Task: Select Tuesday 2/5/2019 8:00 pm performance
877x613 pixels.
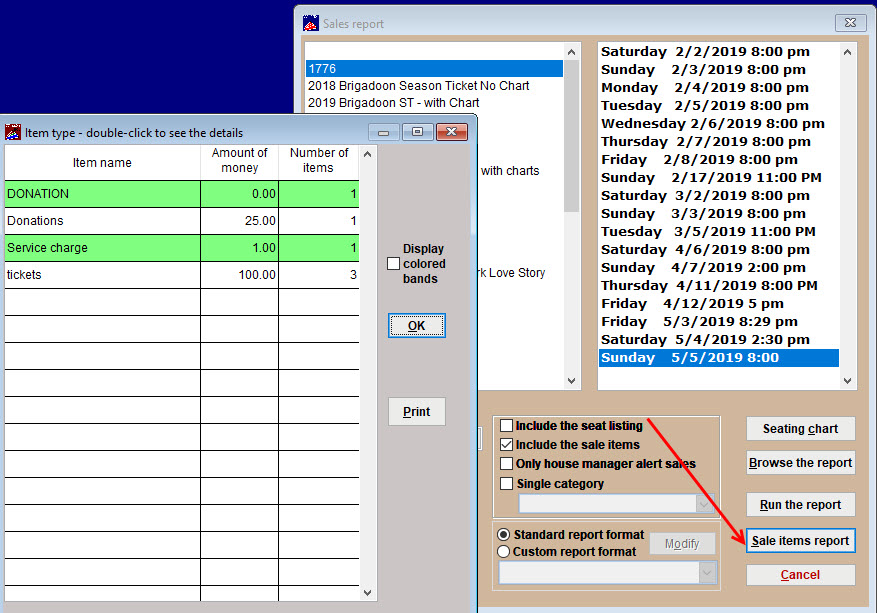Action: pyautogui.click(x=719, y=105)
